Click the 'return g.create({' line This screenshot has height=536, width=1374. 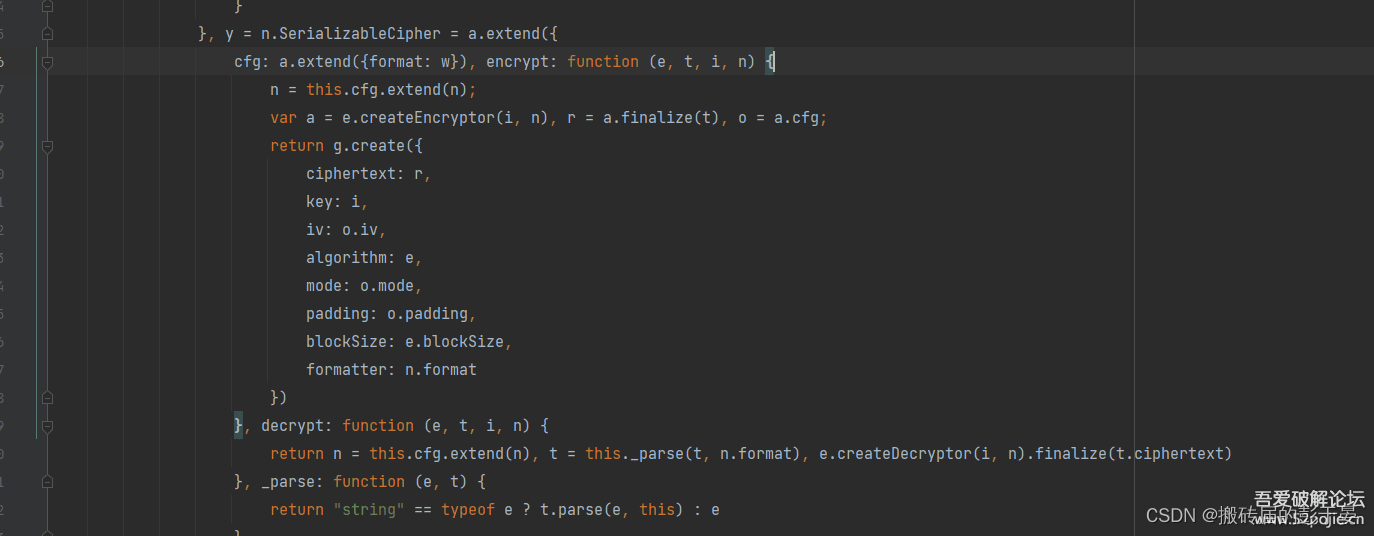tap(346, 146)
